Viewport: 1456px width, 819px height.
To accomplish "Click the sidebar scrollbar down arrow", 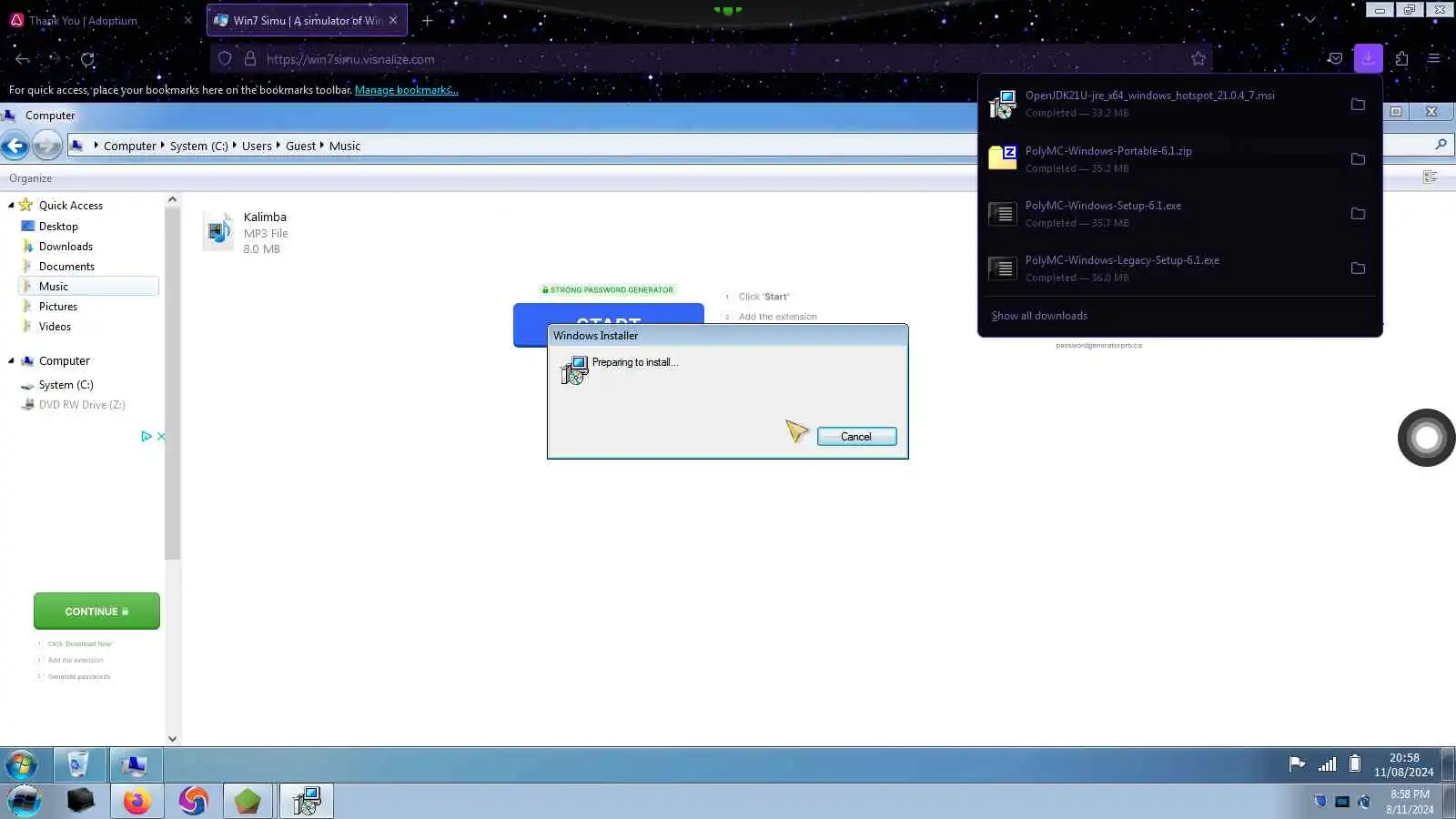I will point(172,739).
